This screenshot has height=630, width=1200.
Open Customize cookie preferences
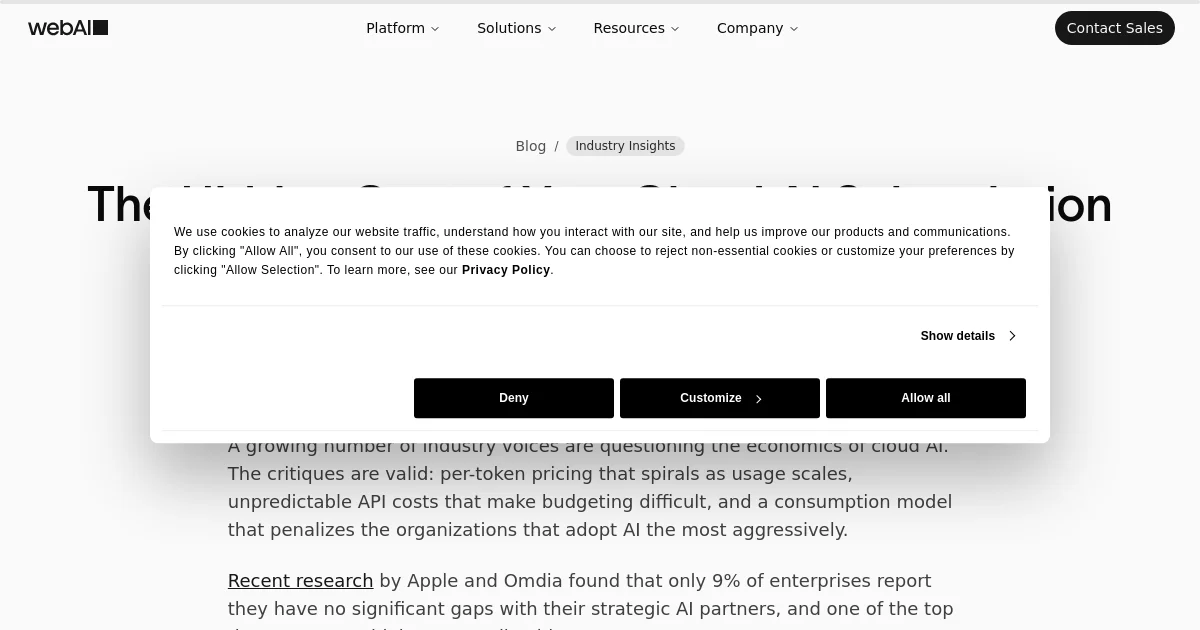pyautogui.click(x=720, y=398)
